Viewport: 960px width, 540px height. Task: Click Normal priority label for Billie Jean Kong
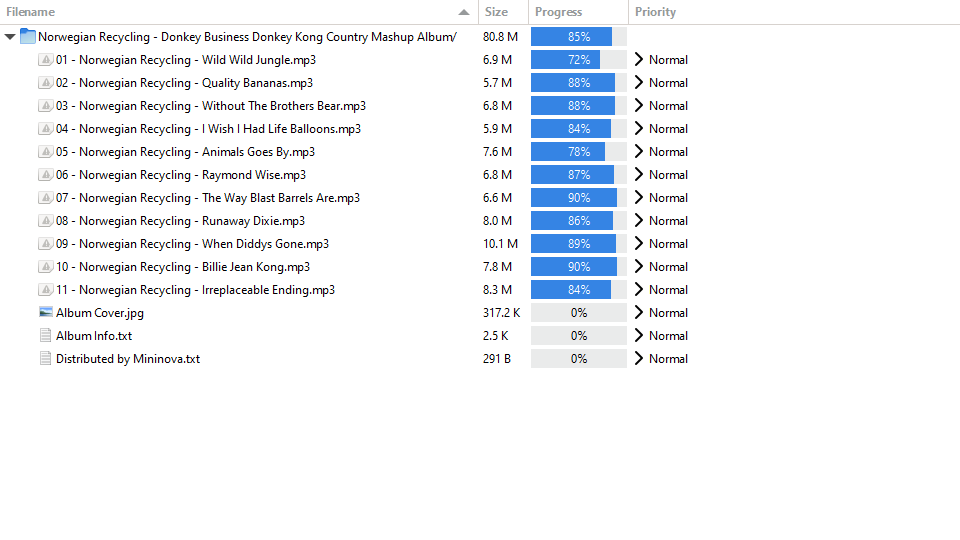coord(668,266)
